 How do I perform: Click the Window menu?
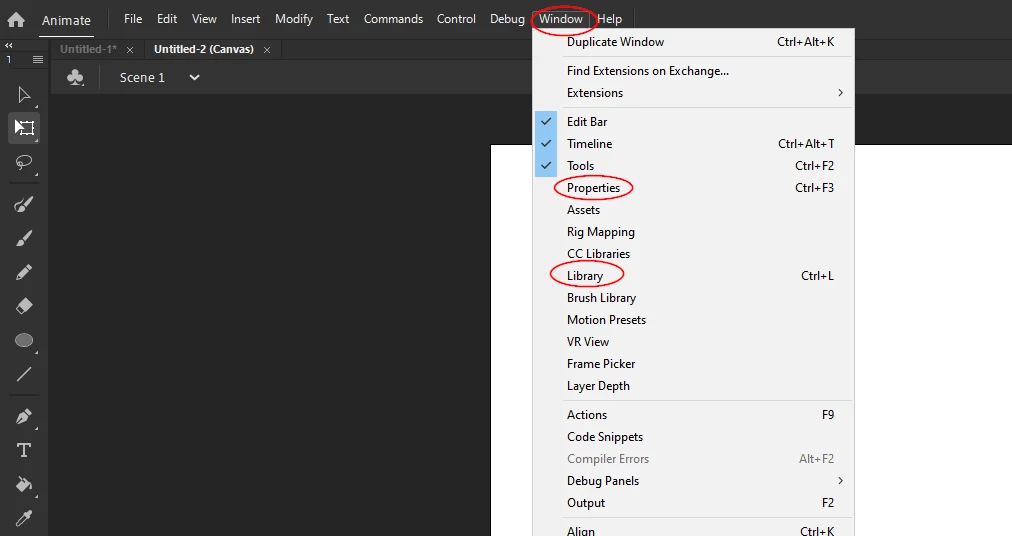[x=561, y=19]
